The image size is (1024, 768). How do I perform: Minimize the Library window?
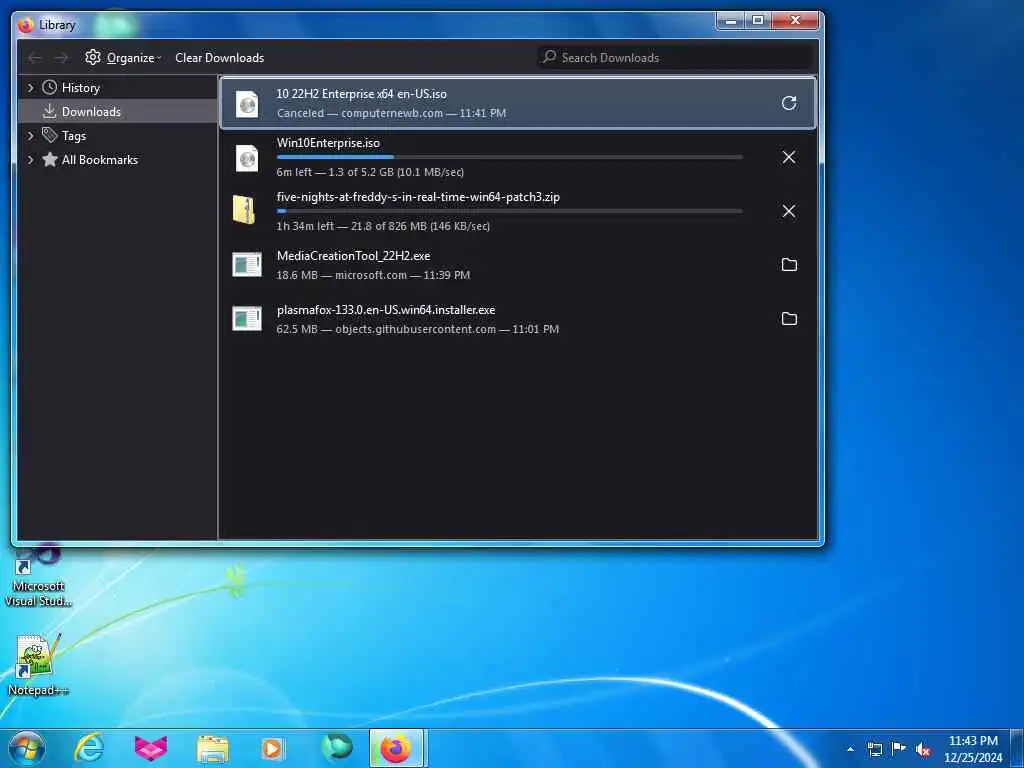(x=731, y=21)
